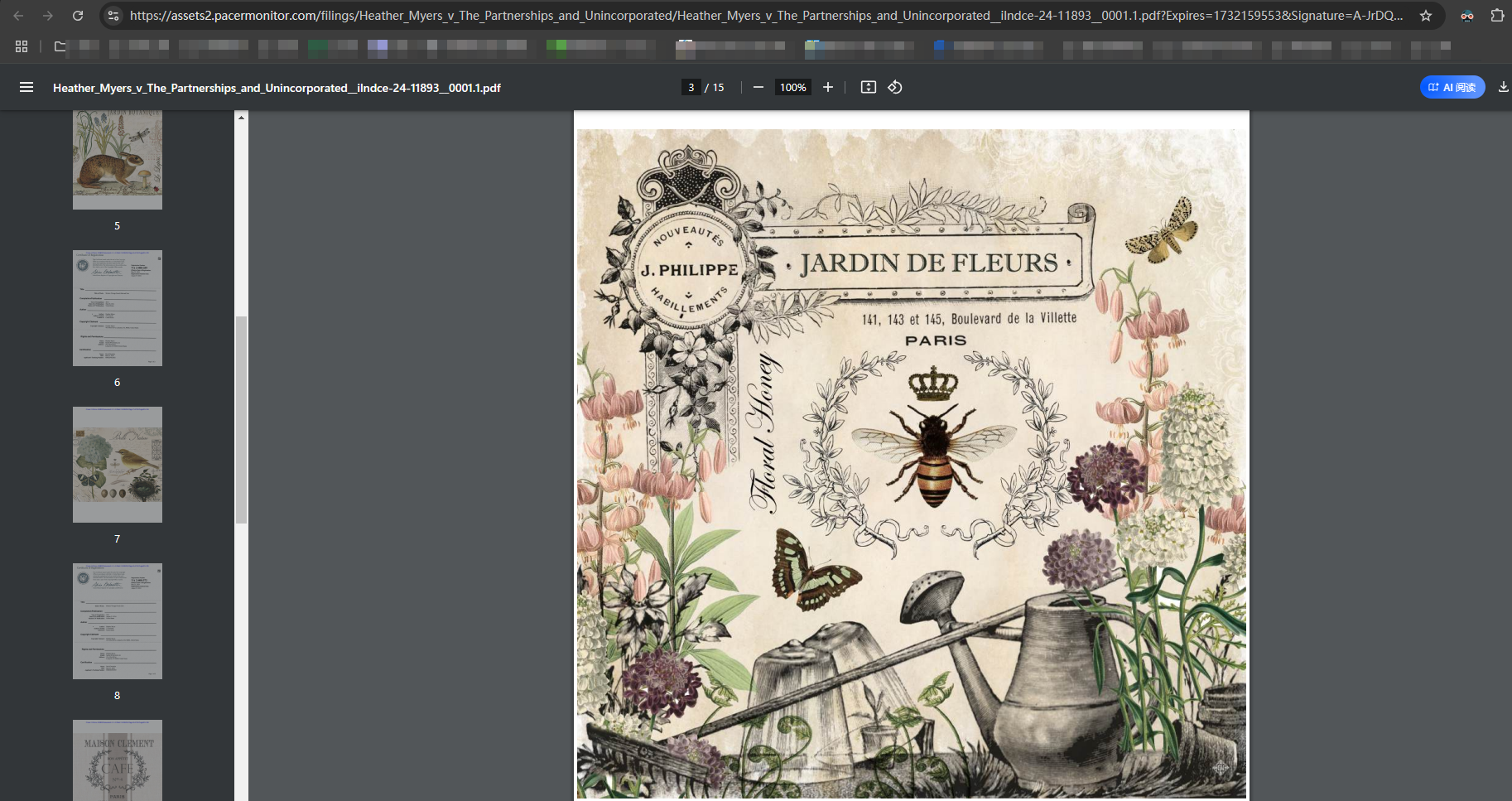Open page 5 rabbit thumbnail
Image resolution: width=1512 pixels, height=801 pixels.
[x=118, y=160]
